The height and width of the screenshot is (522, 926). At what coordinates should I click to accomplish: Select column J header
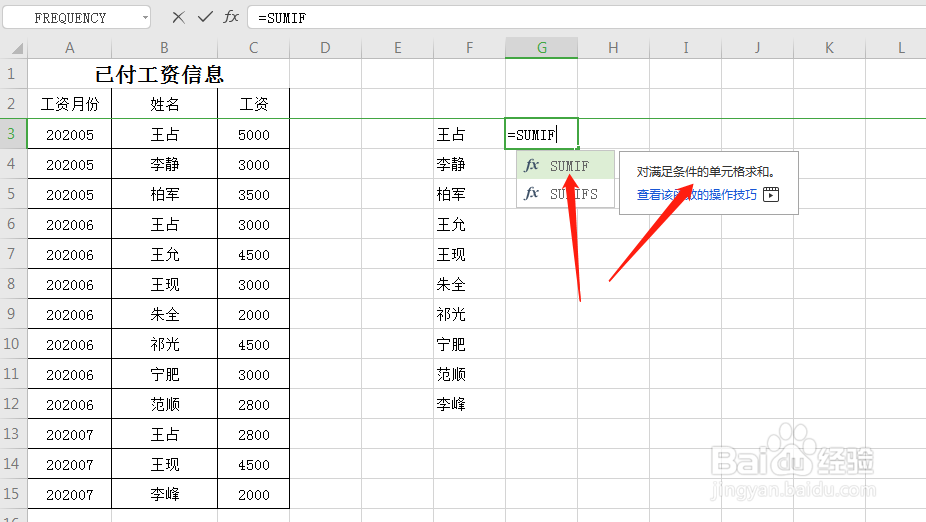pyautogui.click(x=758, y=48)
